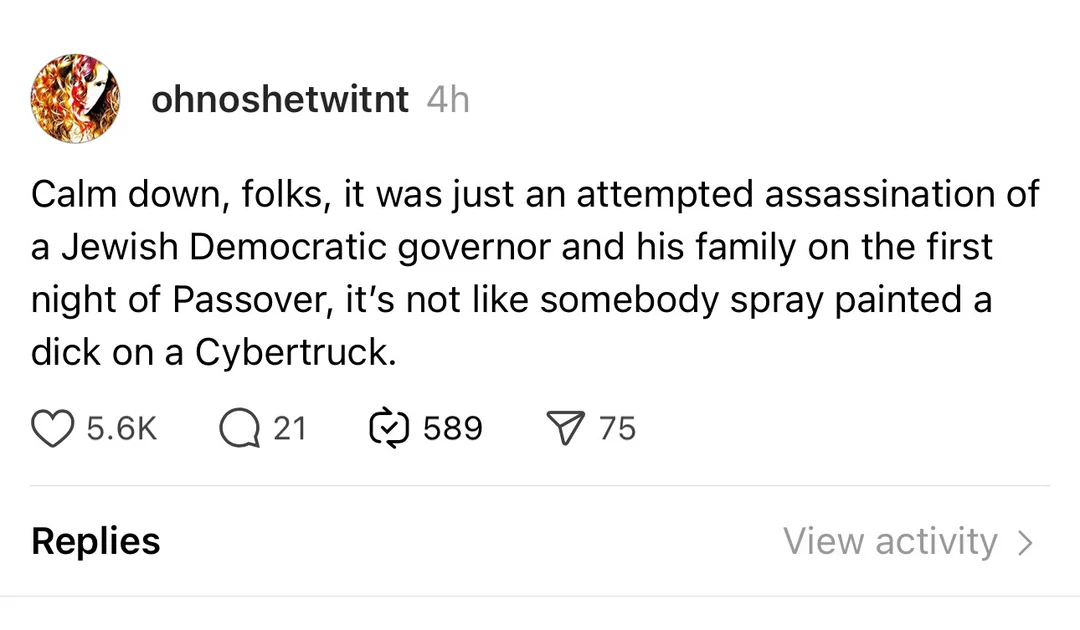The height and width of the screenshot is (630, 1080).
Task: Click the word Cybertruck in the post
Action: (292, 352)
